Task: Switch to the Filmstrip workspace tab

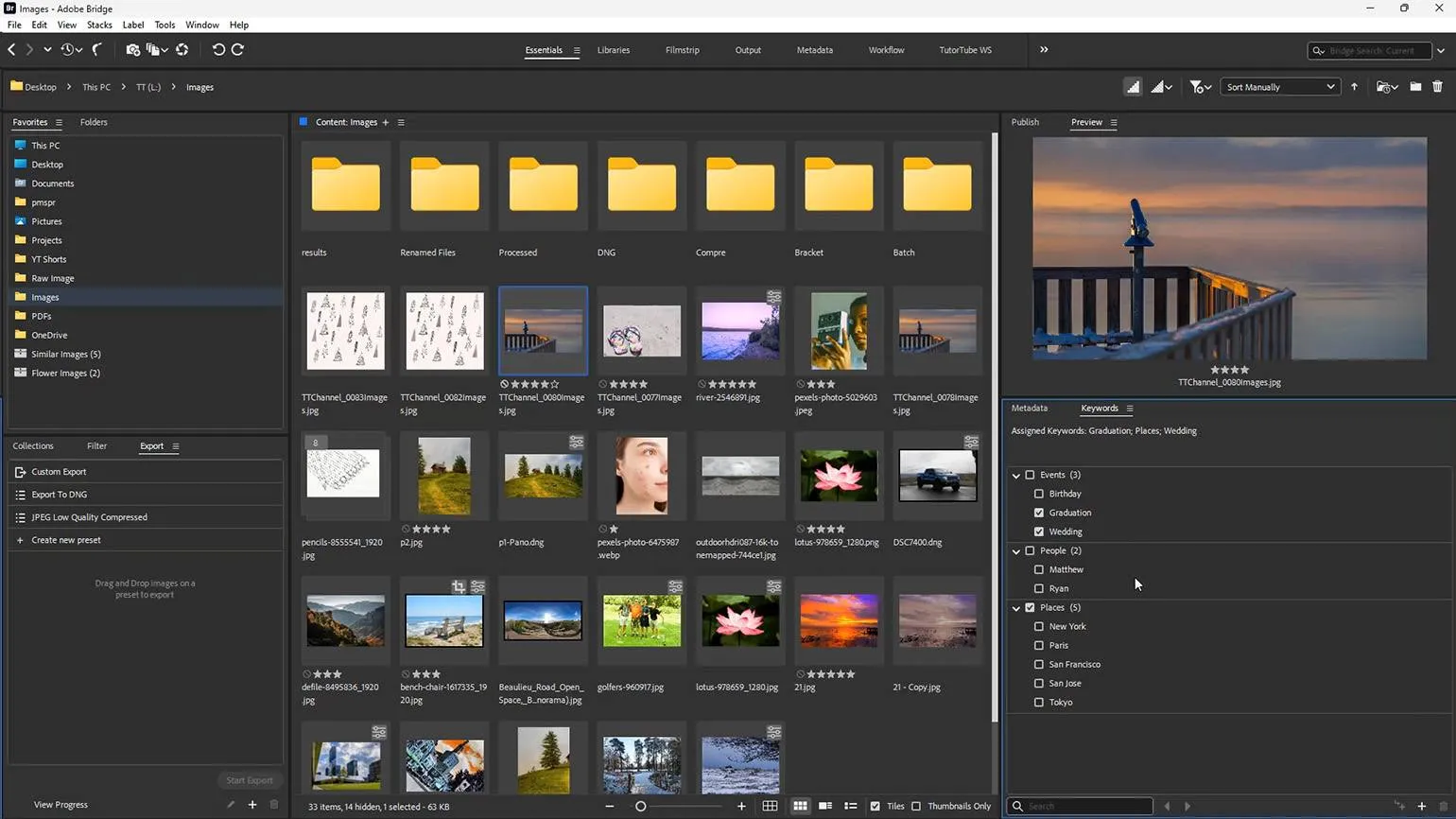Action: [682, 50]
